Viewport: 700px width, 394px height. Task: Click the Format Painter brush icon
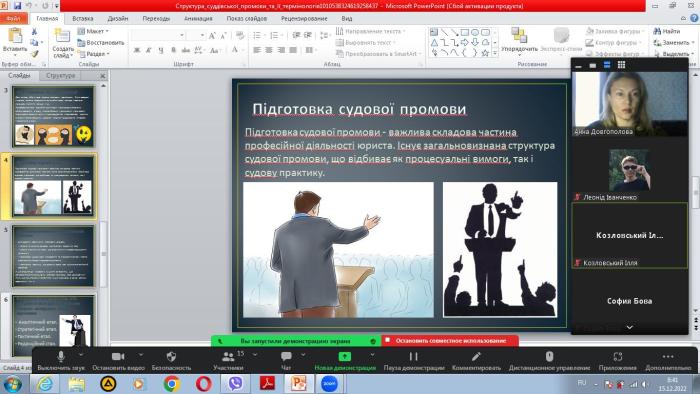34,54
